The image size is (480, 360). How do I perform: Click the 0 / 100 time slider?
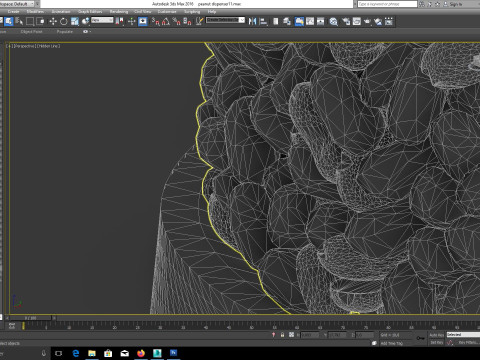click(31, 318)
